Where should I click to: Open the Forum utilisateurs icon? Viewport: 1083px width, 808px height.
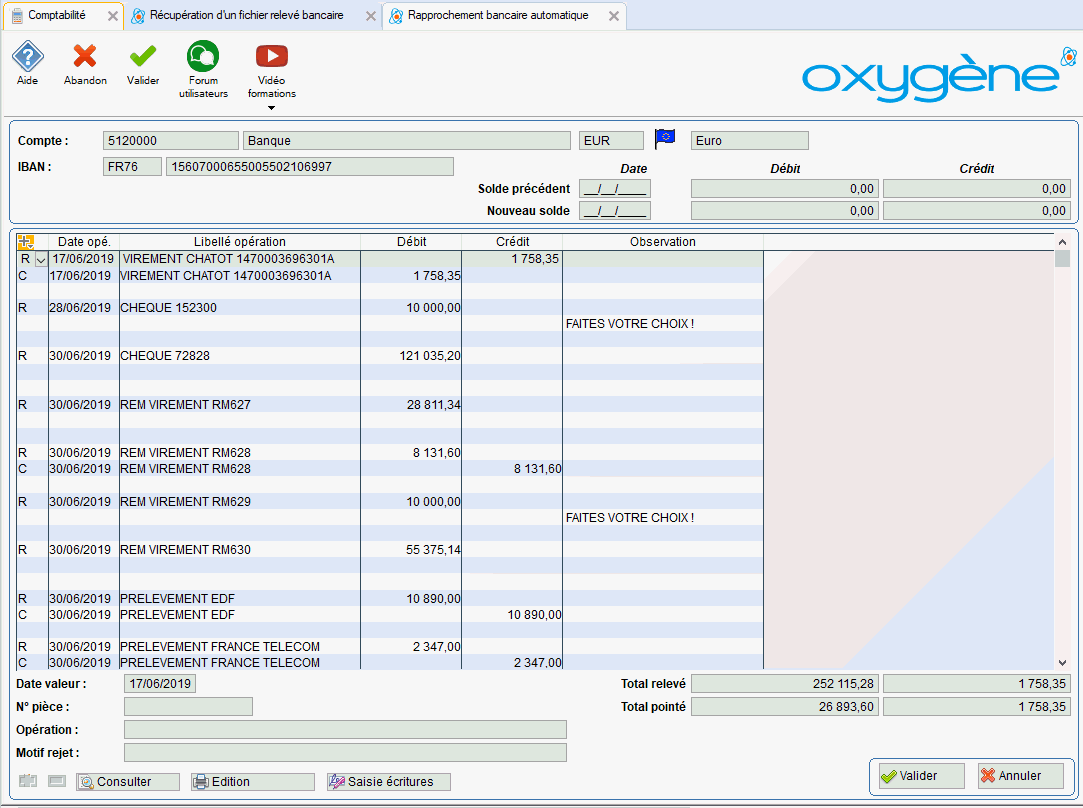pyautogui.click(x=203, y=57)
